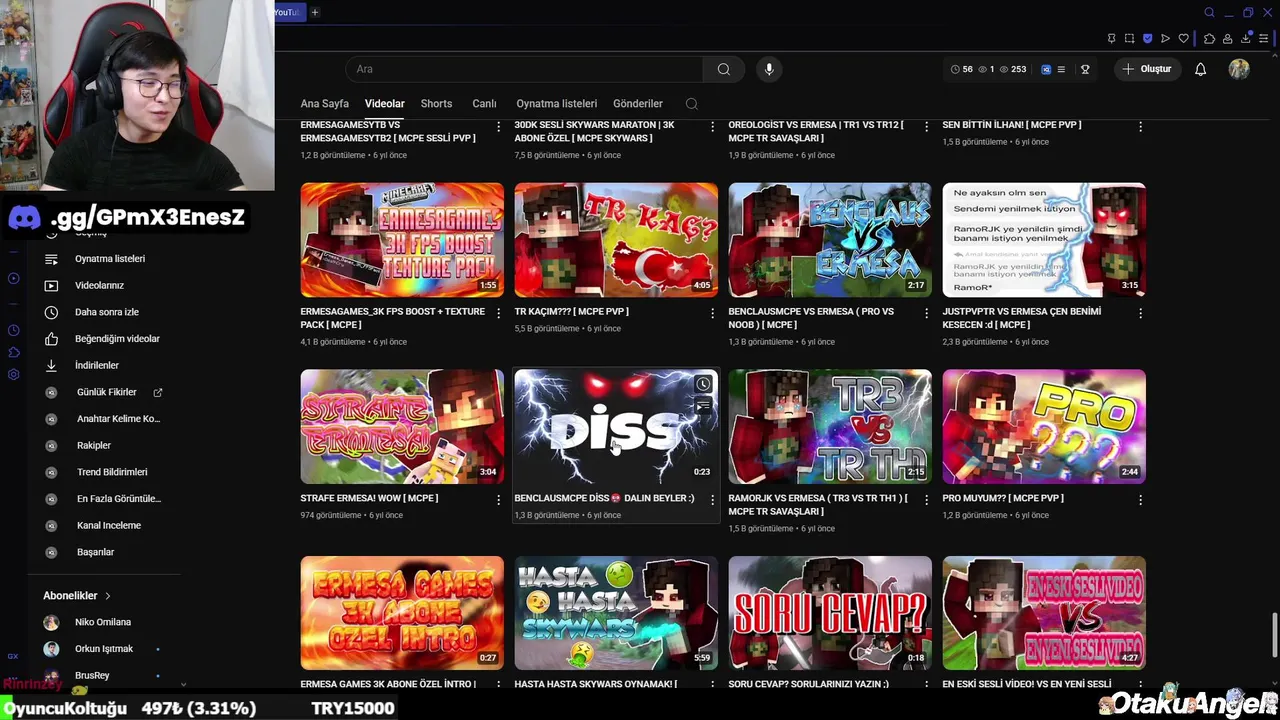The image size is (1280, 720).
Task: Expand more subscriptions down chevron
Action: pos(183,685)
